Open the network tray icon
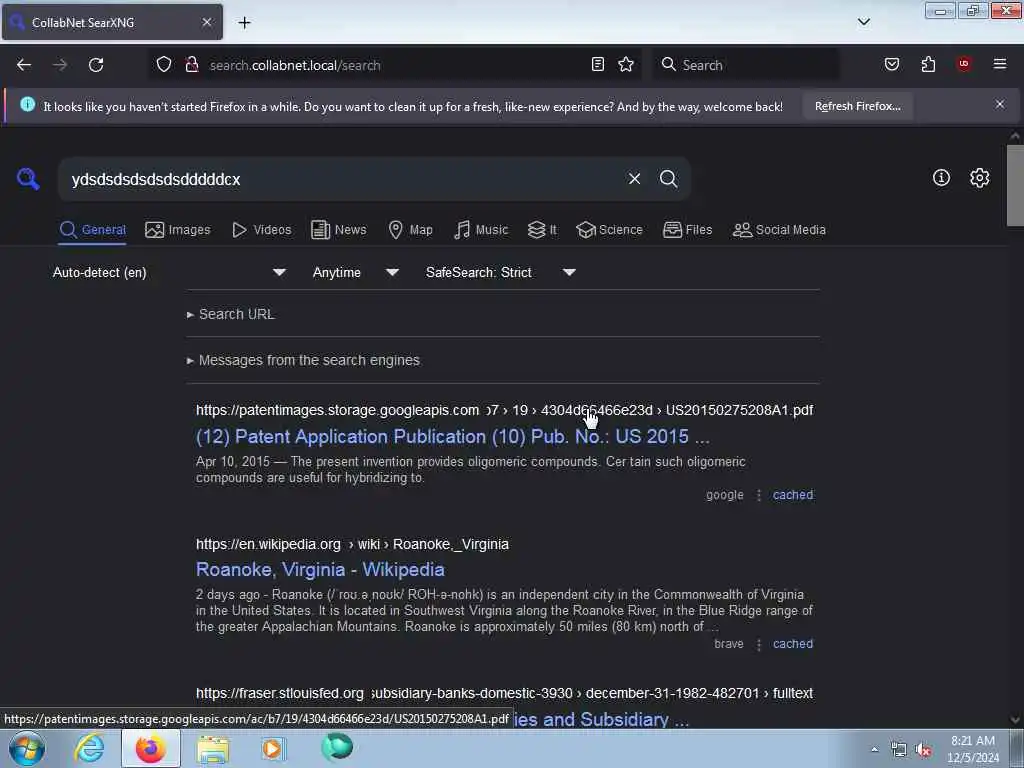This screenshot has height=768, width=1024. click(899, 750)
